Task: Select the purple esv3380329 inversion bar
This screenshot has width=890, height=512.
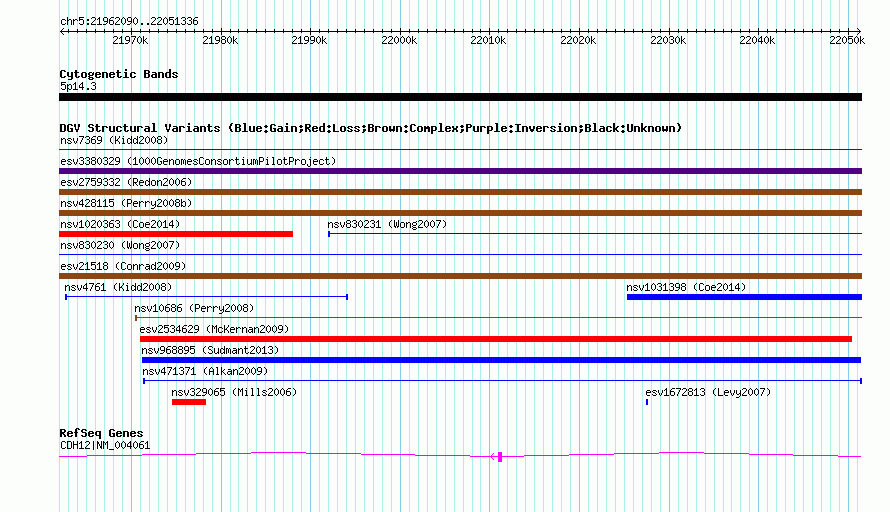Action: pyautogui.click(x=460, y=171)
